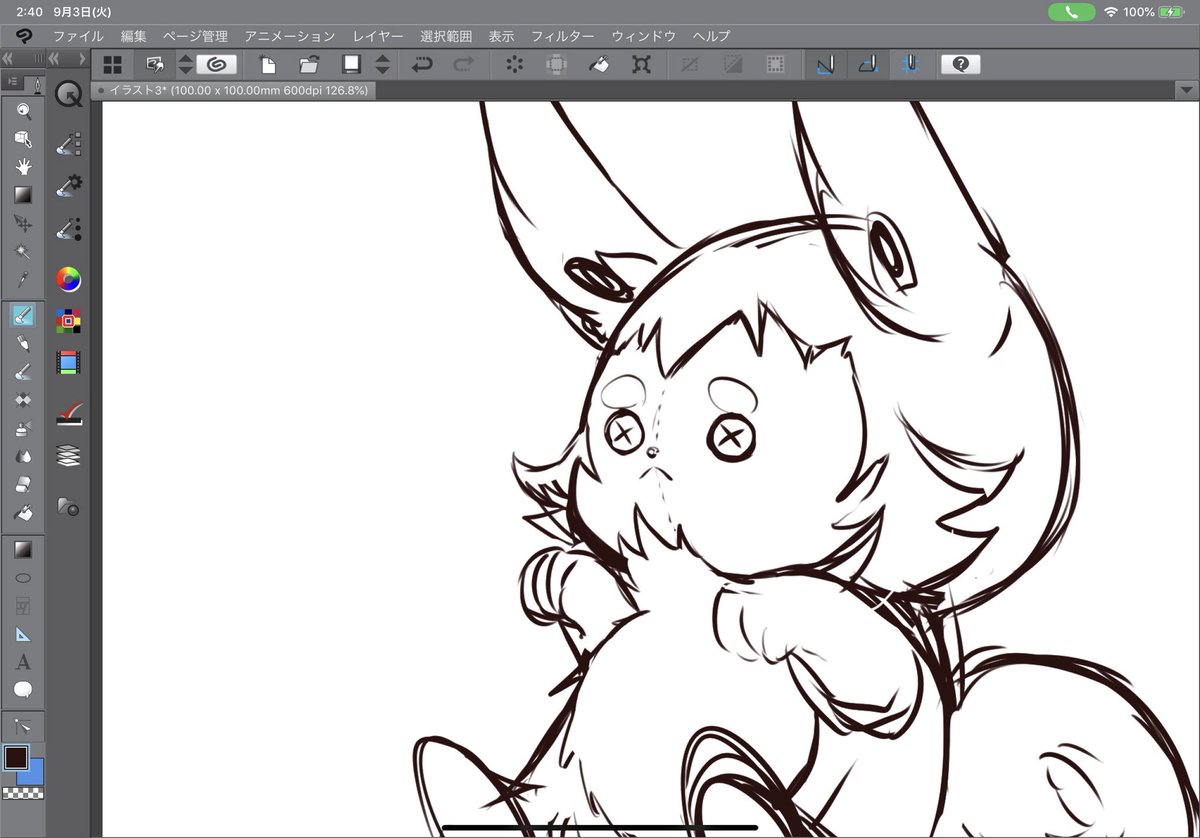
Task: Open the ファイル menu
Action: (x=78, y=36)
